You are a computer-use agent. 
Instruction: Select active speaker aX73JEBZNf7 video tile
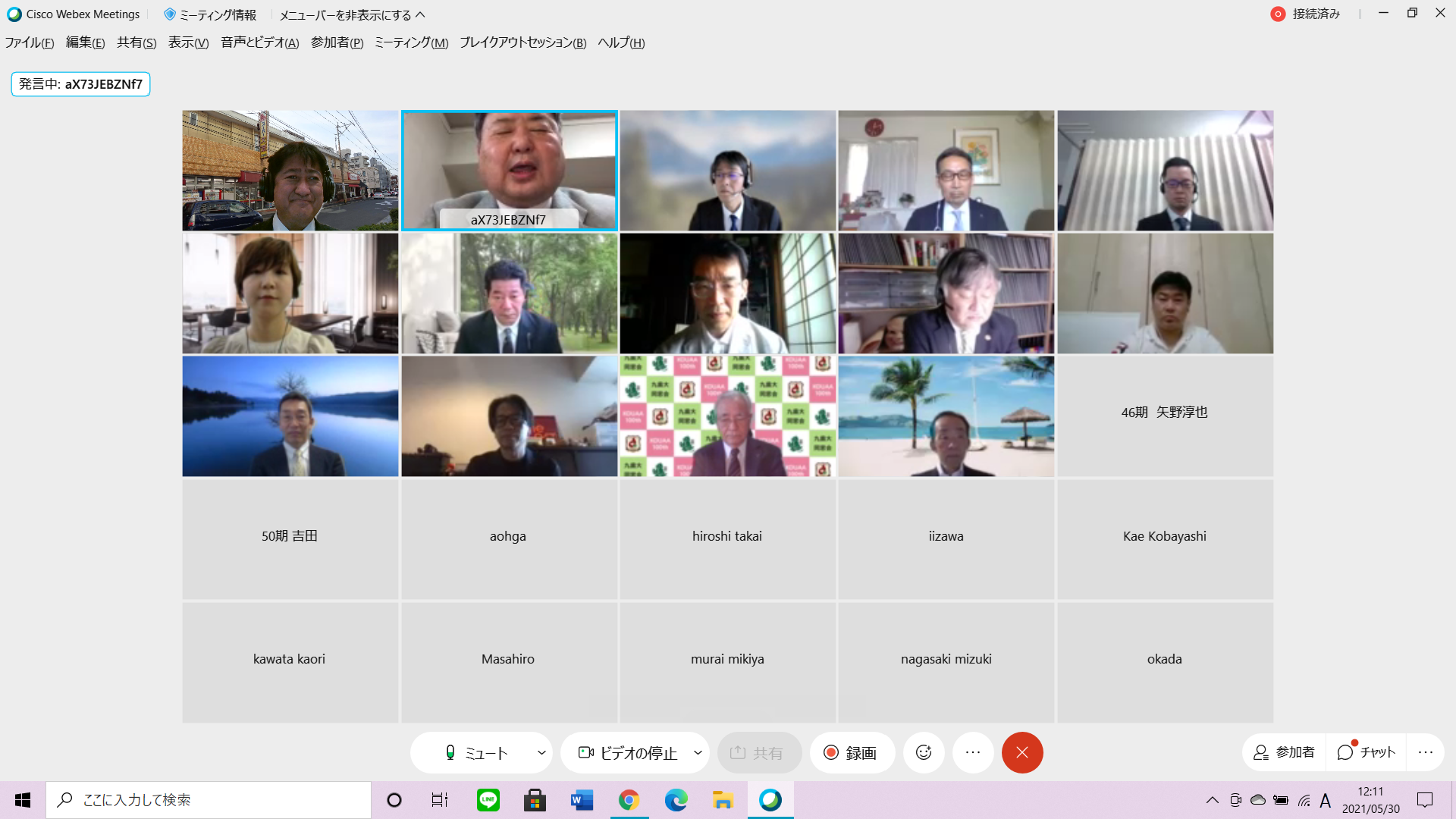tap(510, 171)
